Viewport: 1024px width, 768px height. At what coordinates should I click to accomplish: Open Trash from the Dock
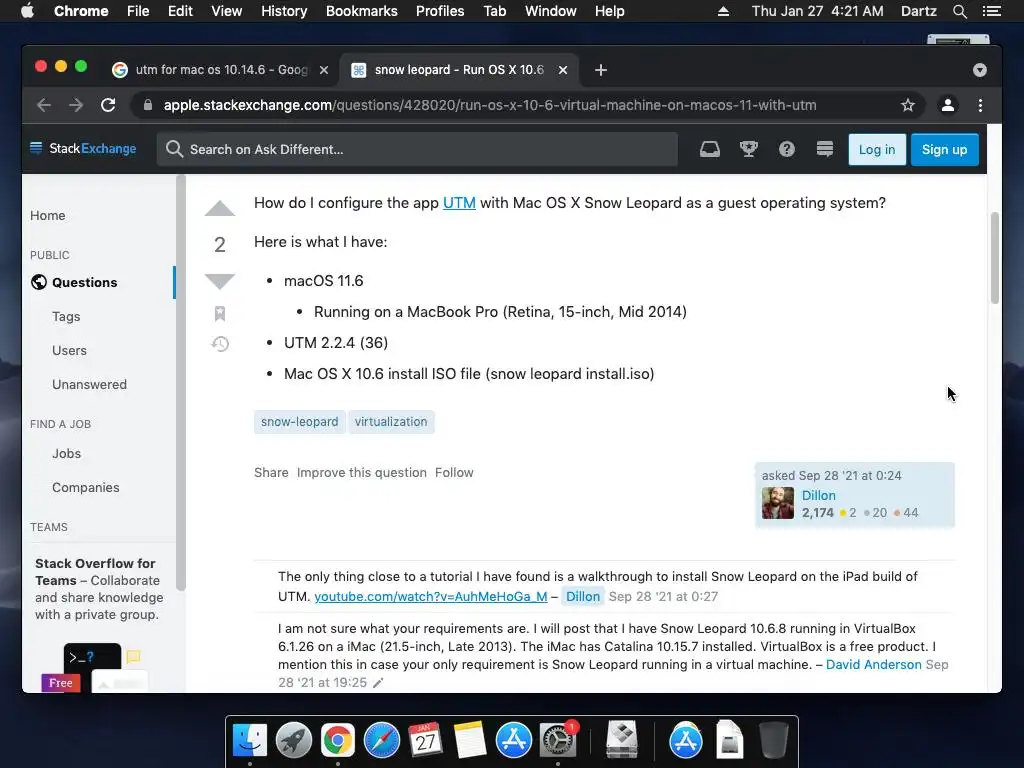pos(774,741)
